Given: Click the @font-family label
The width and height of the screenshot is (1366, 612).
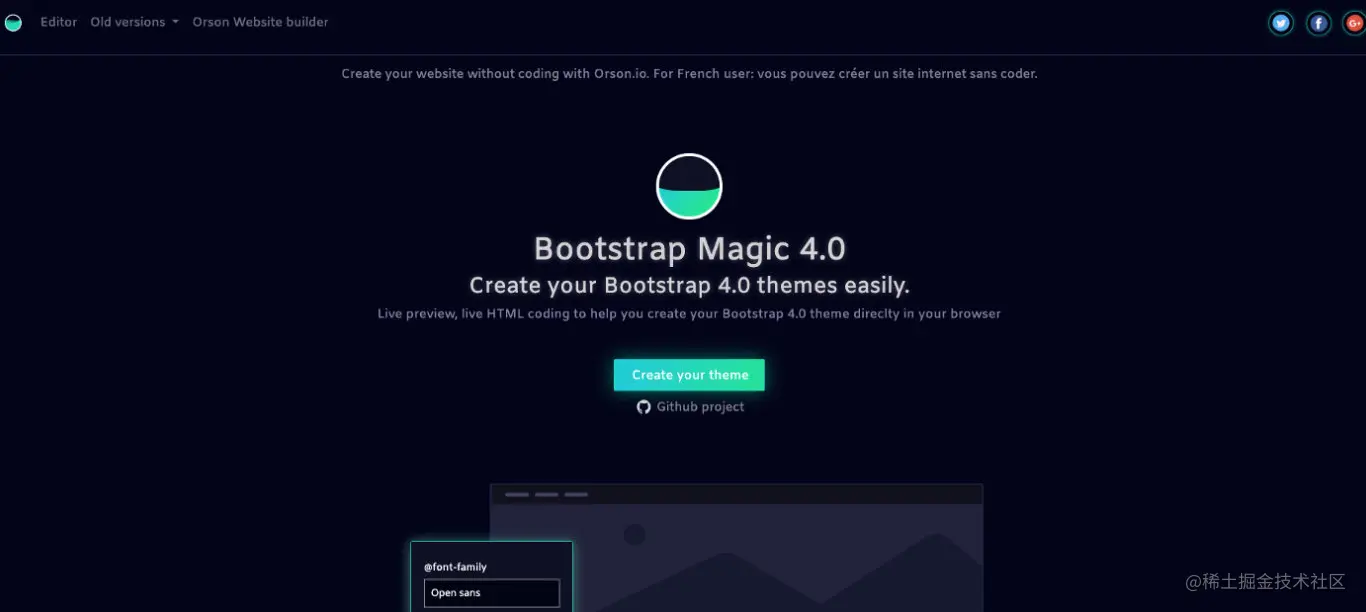Looking at the screenshot, I should (x=455, y=567).
